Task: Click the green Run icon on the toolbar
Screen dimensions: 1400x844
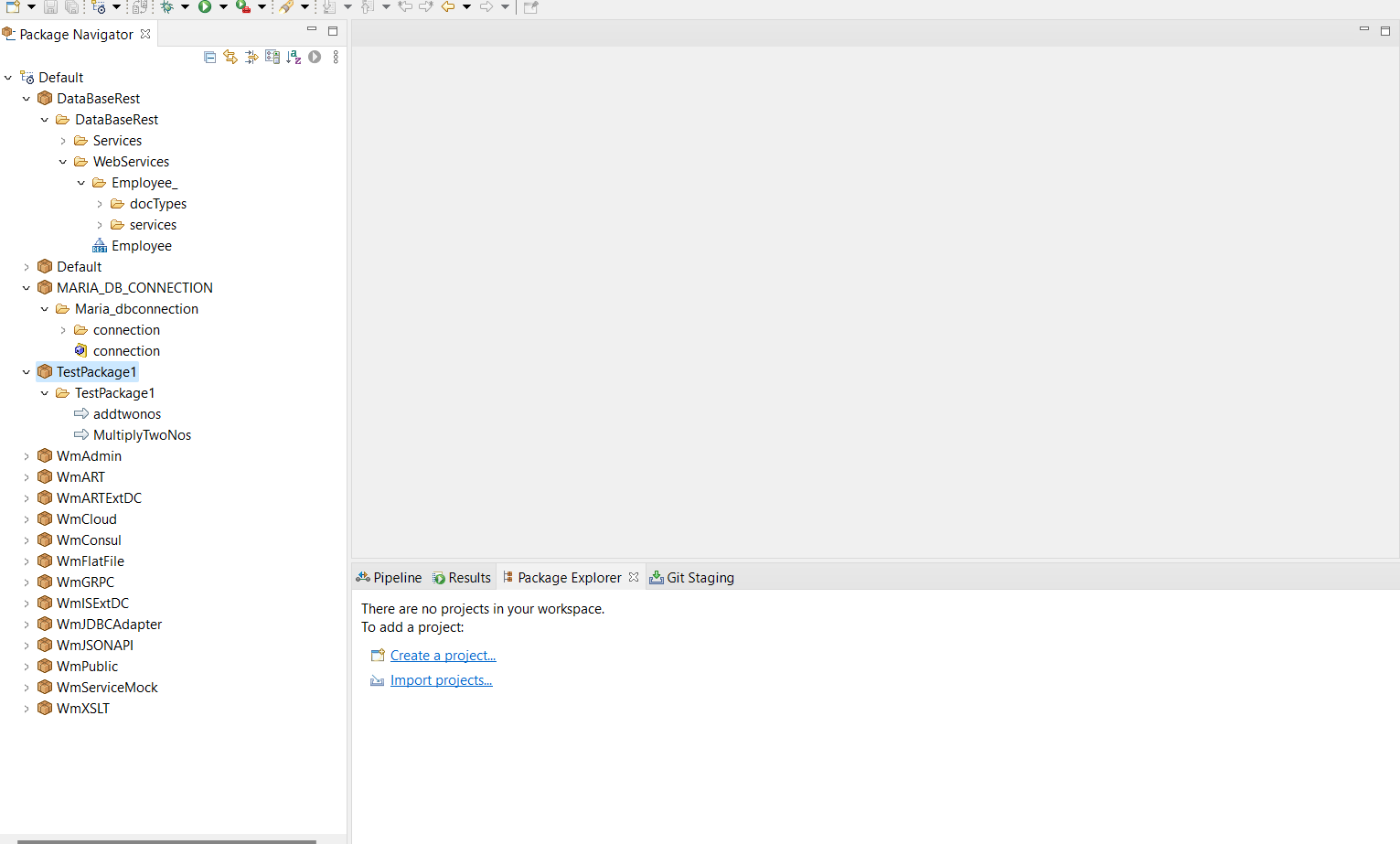Action: pyautogui.click(x=205, y=7)
